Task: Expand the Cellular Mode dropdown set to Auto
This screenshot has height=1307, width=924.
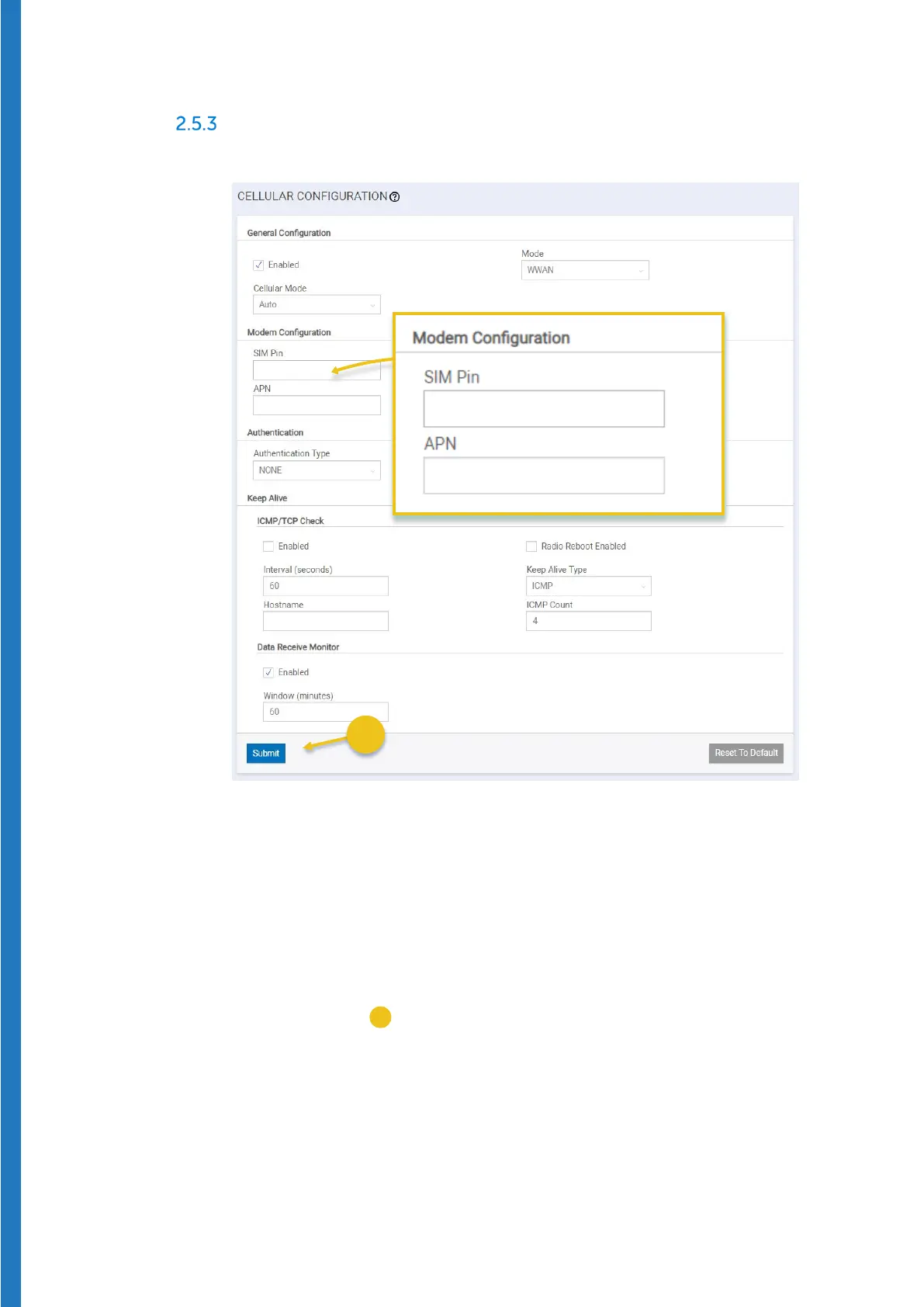Action: 317,305
